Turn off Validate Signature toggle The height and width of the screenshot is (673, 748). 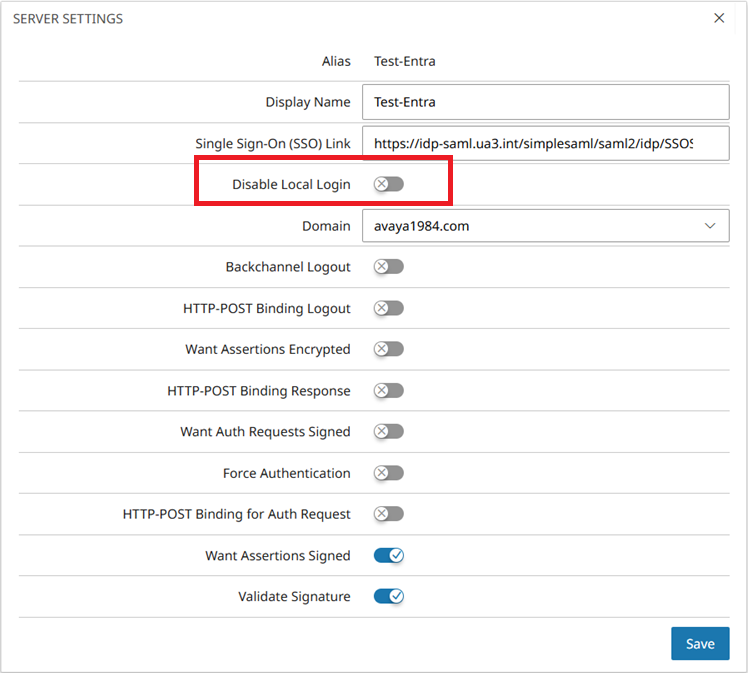tap(388, 596)
